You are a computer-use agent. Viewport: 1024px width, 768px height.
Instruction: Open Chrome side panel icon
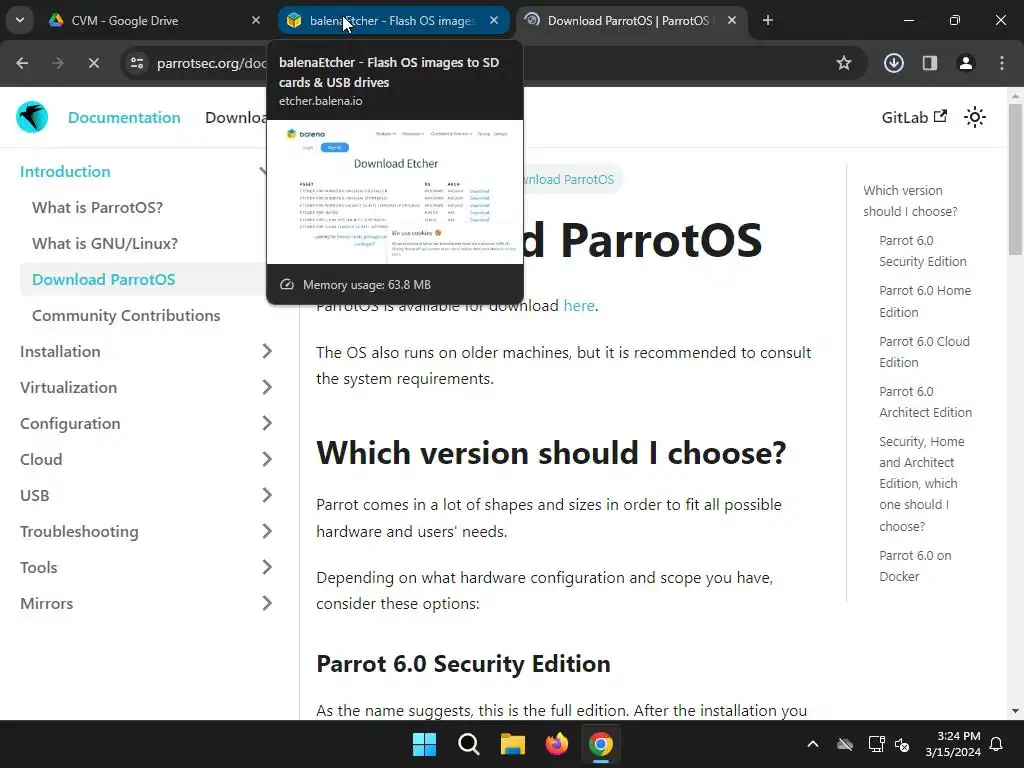coord(930,63)
